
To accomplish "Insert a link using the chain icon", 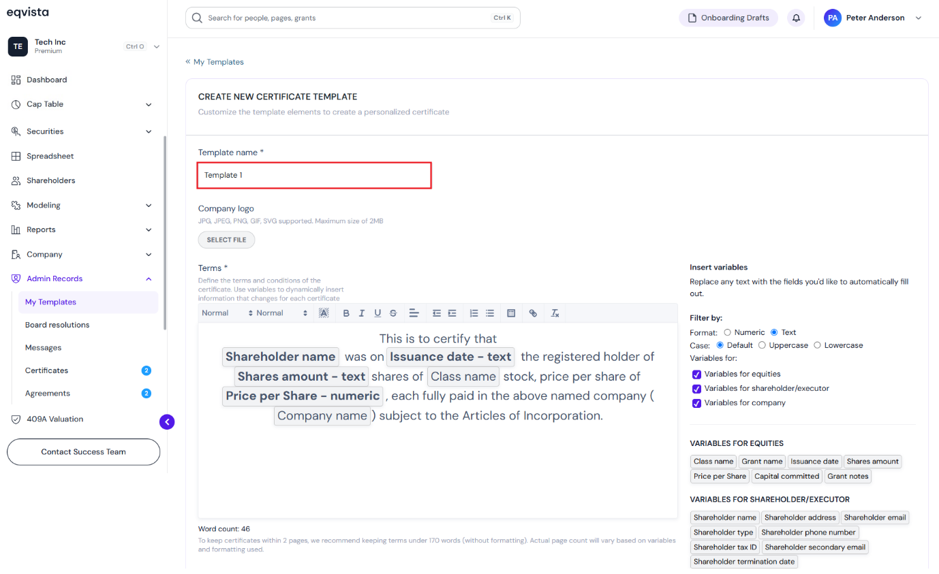I will click(x=533, y=313).
